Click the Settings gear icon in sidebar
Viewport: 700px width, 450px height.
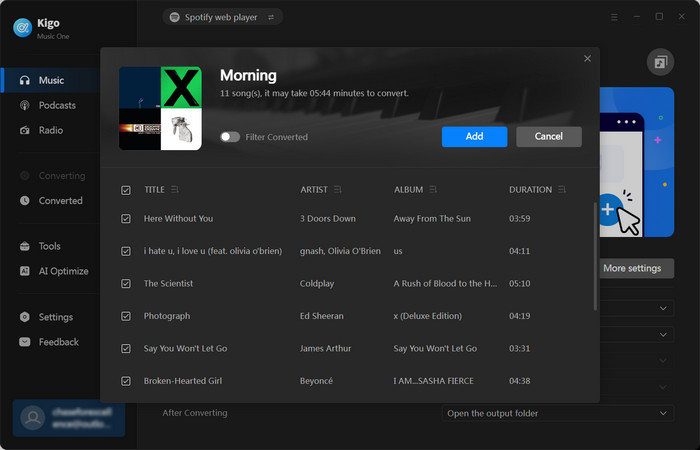[x=25, y=317]
